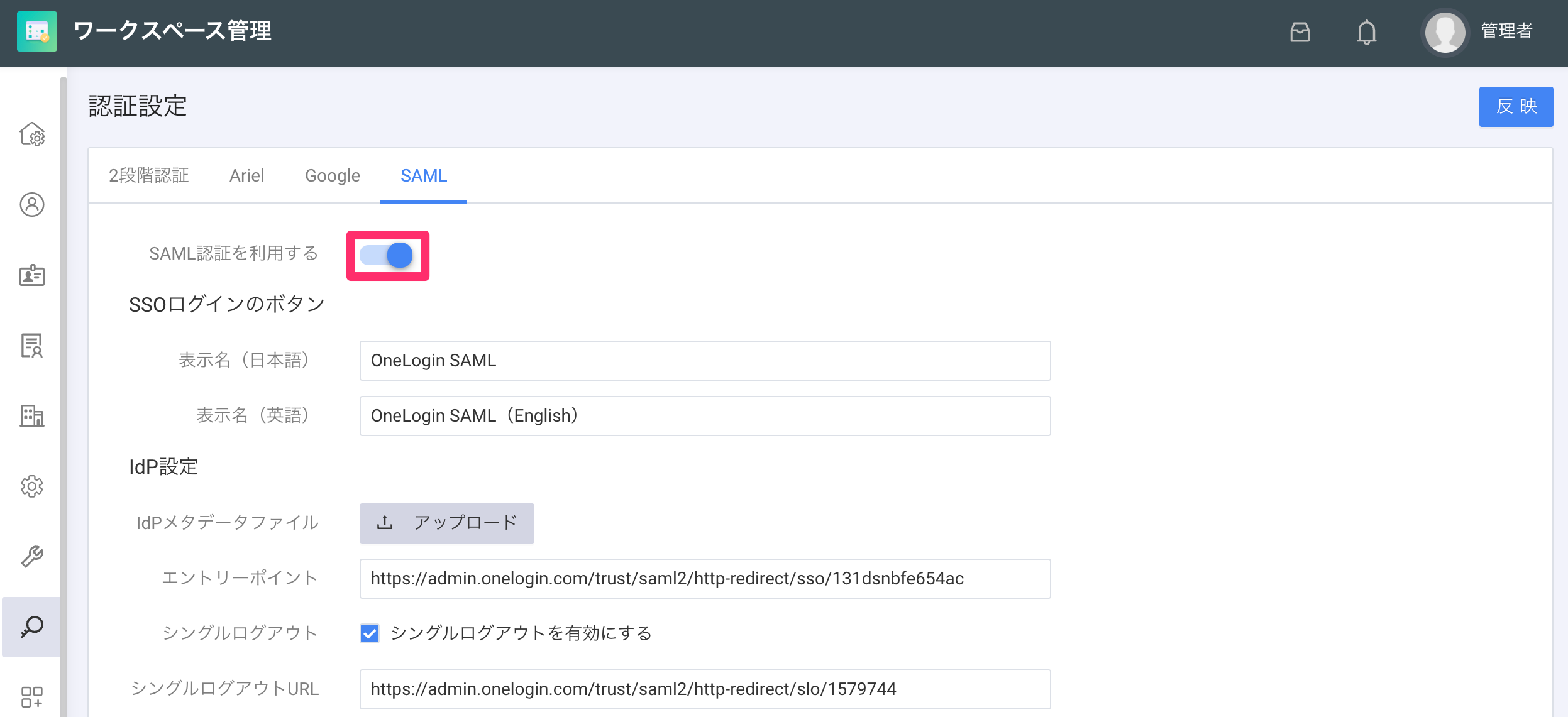Switch to the Ariel tab

(x=246, y=175)
